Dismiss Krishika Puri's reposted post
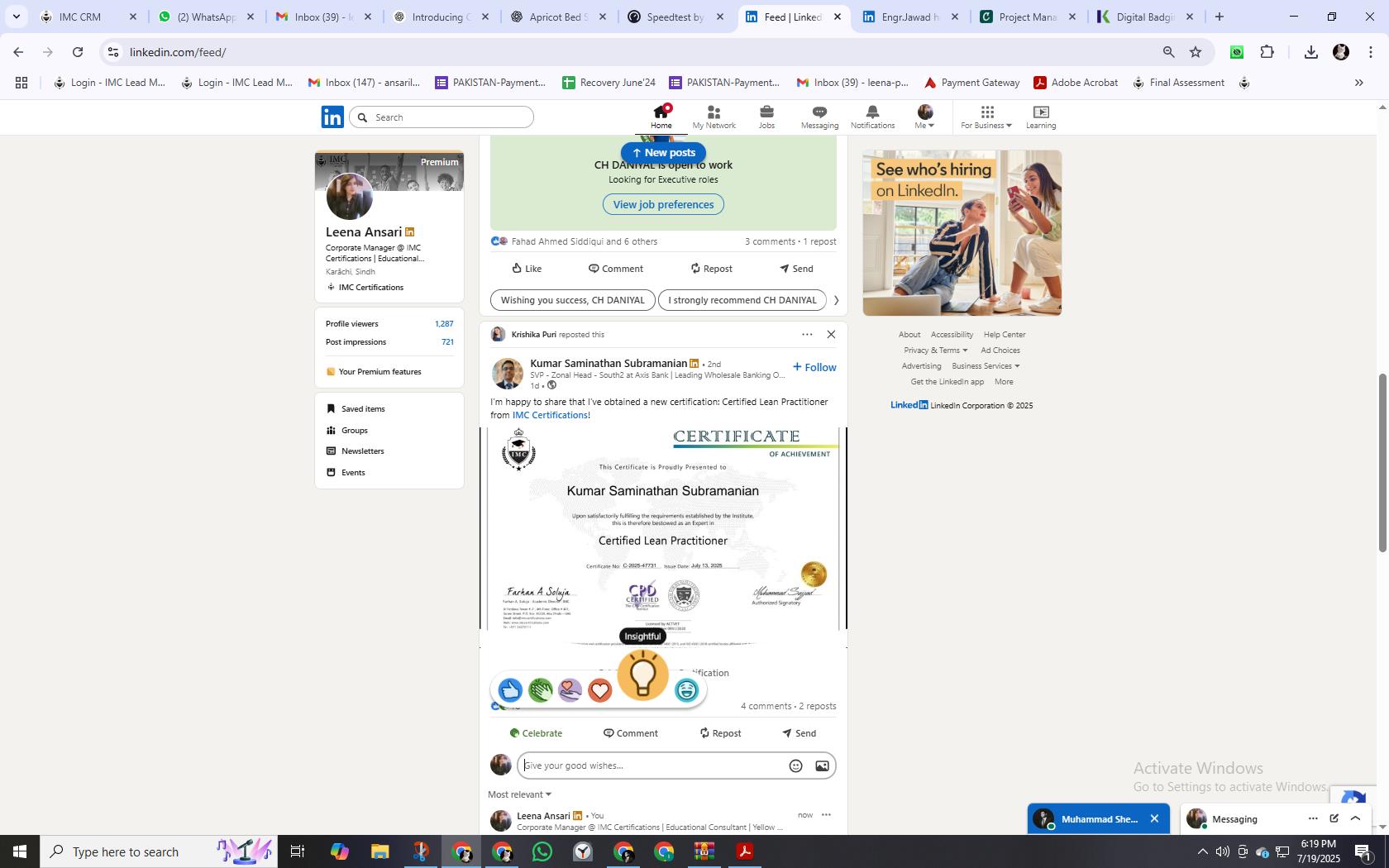 pyautogui.click(x=831, y=334)
